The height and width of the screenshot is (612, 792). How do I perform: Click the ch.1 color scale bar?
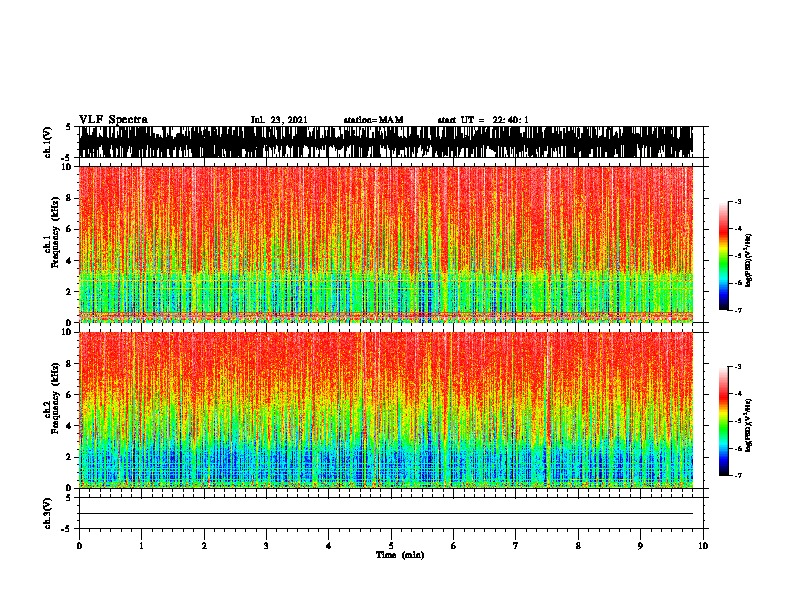click(x=724, y=256)
